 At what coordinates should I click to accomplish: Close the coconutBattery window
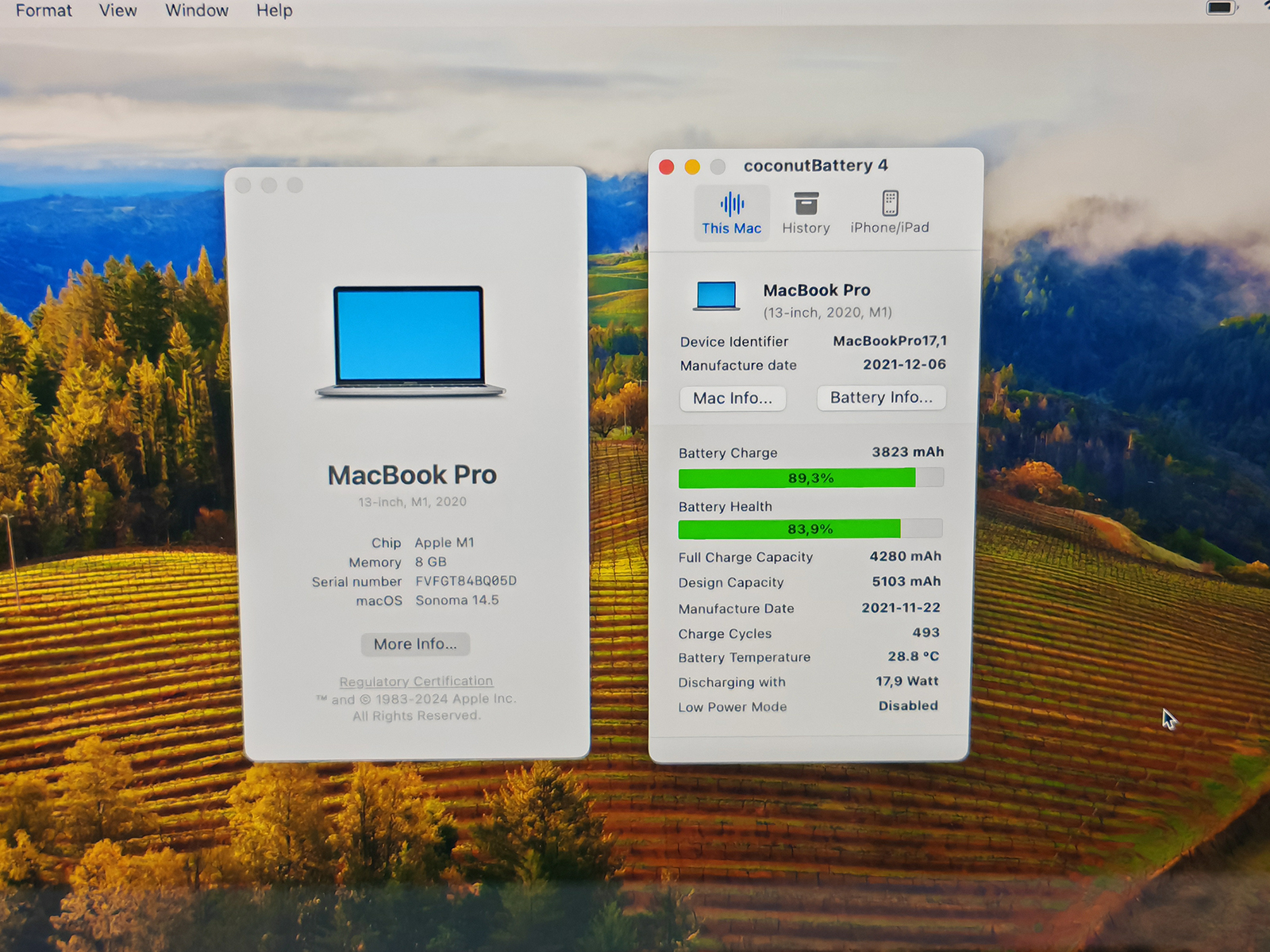pyautogui.click(x=667, y=167)
